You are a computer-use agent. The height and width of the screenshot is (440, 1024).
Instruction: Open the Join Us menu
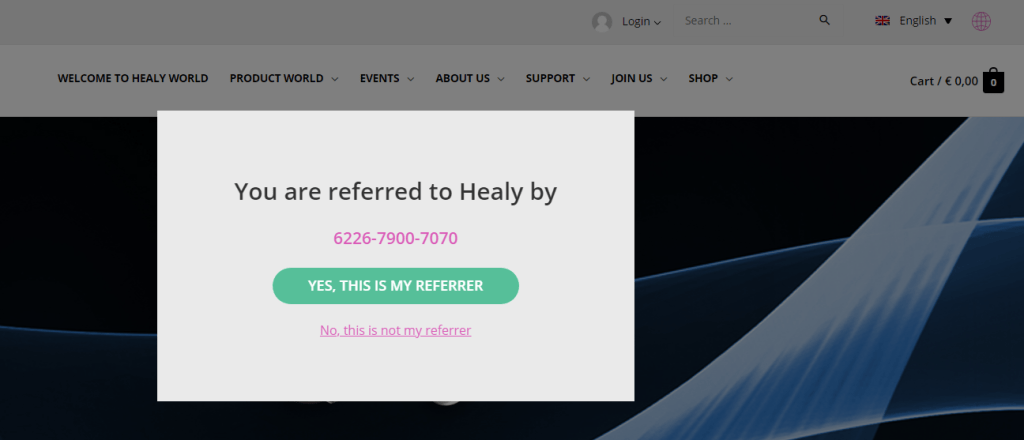(x=632, y=79)
